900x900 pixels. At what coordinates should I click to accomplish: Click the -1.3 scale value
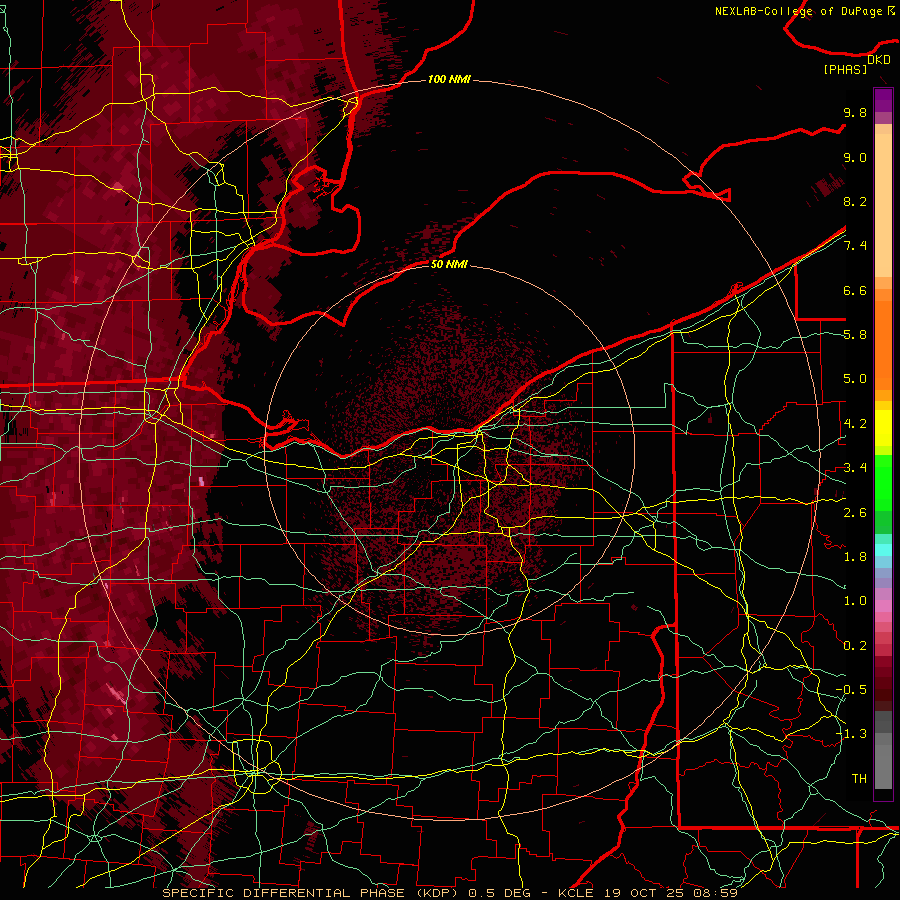tap(851, 734)
